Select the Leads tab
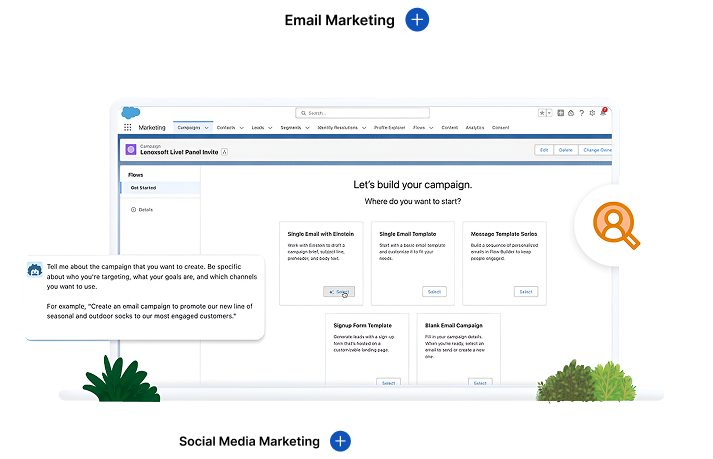Image resolution: width=713 pixels, height=459 pixels. coord(258,128)
